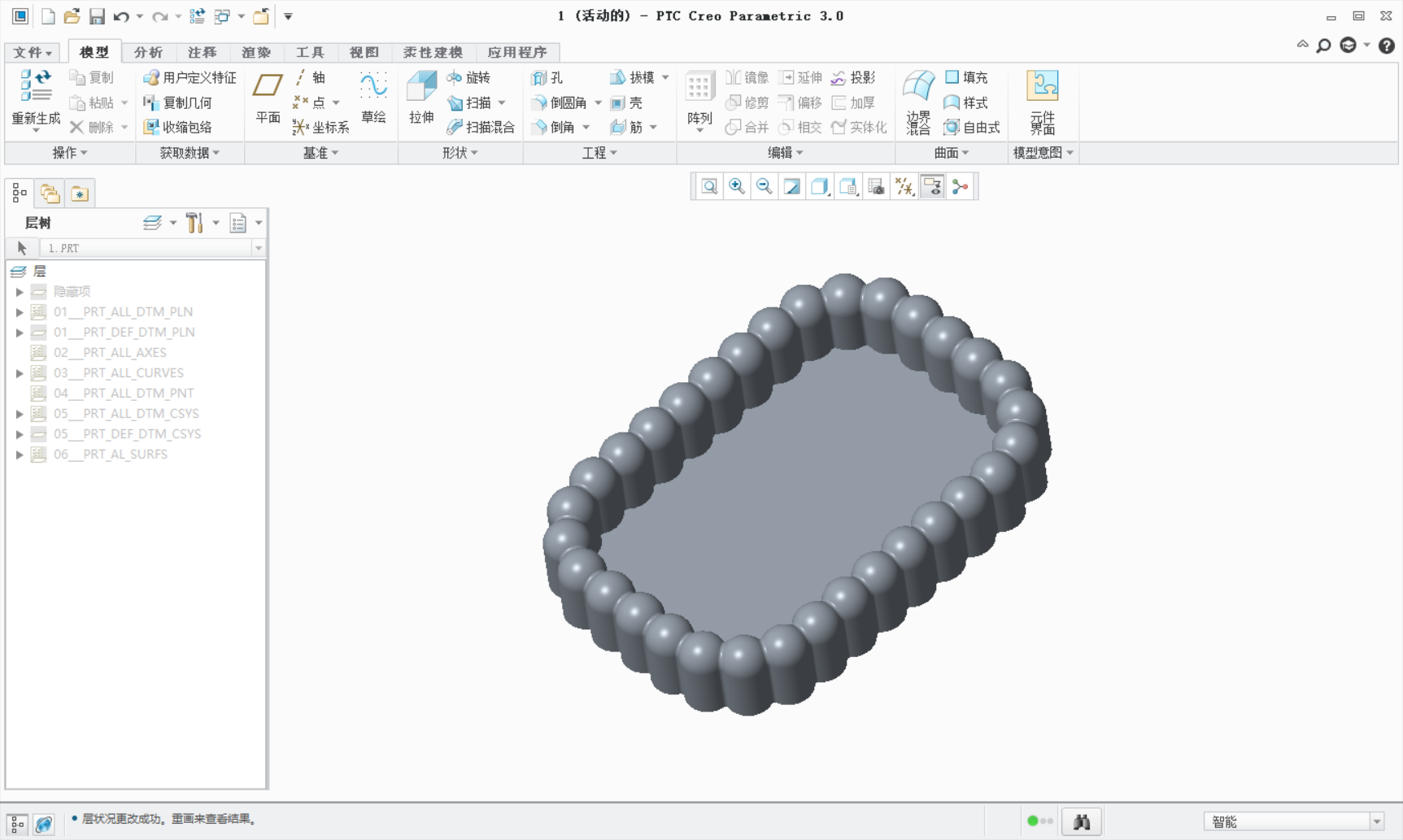Screen dimensions: 1403x840
Task: Click the Repaint icon in graphics toolbar
Action: 792,187
